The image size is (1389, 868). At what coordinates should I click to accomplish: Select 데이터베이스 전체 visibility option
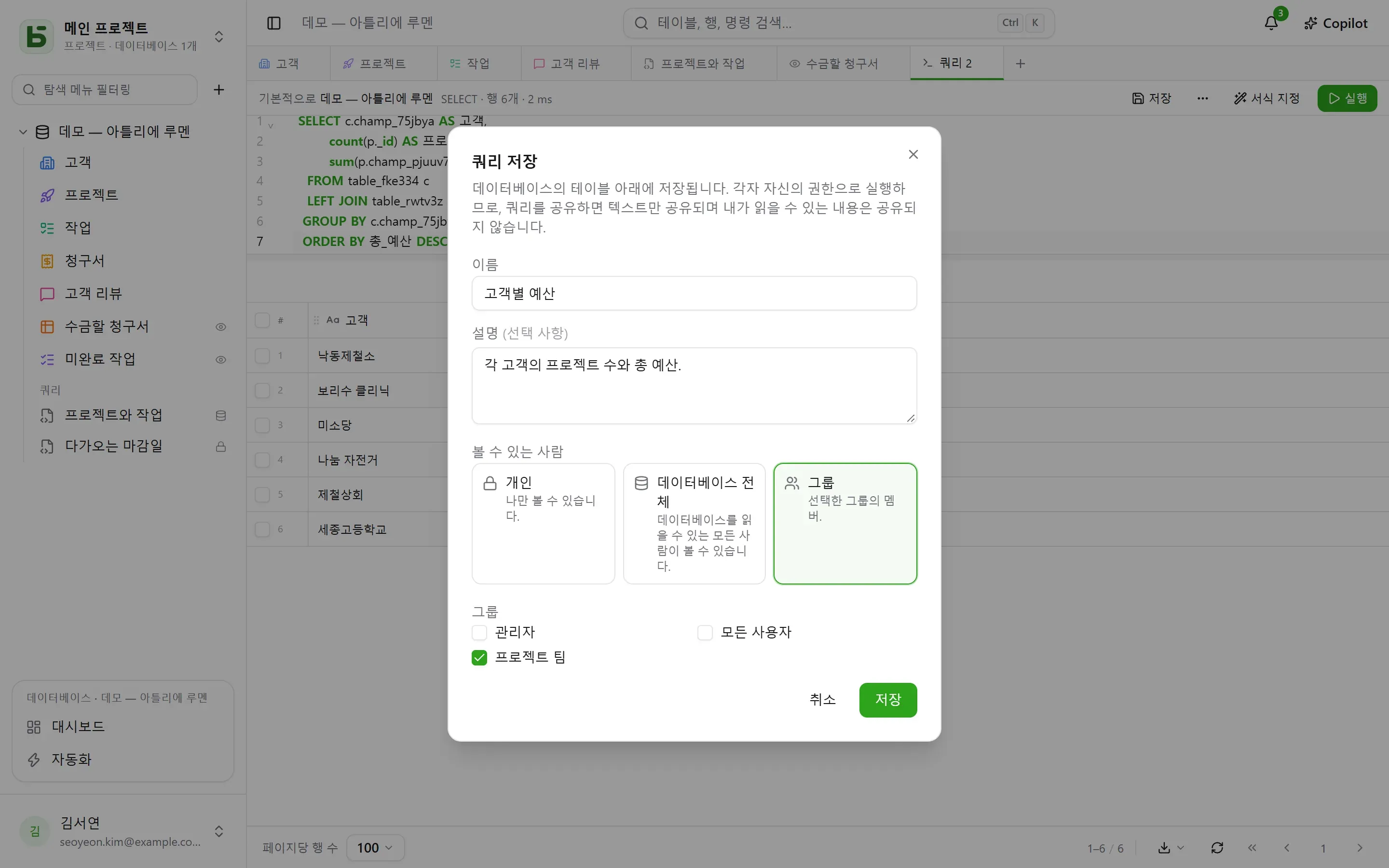tap(694, 524)
